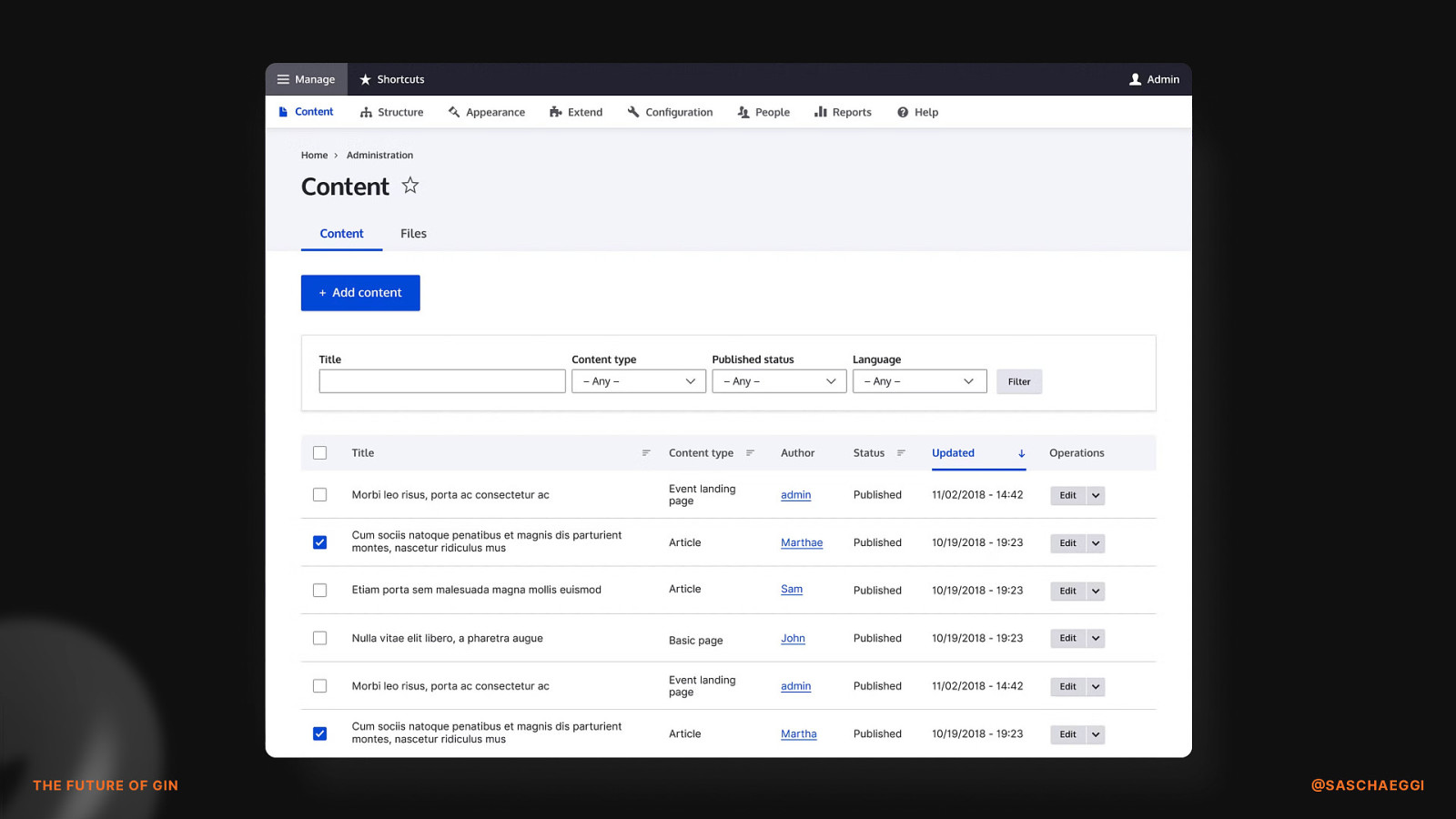Image resolution: width=1456 pixels, height=819 pixels.
Task: Expand operations arrow for John's Basic page
Action: point(1096,638)
